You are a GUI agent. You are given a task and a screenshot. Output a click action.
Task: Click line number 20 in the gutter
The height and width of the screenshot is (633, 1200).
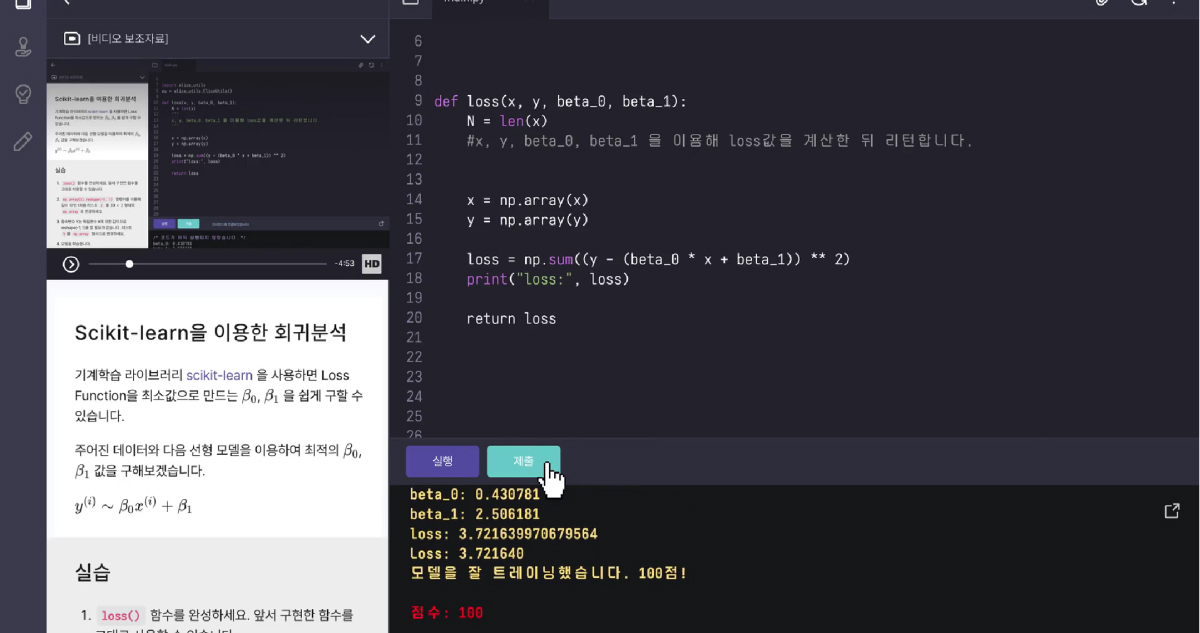[414, 319]
